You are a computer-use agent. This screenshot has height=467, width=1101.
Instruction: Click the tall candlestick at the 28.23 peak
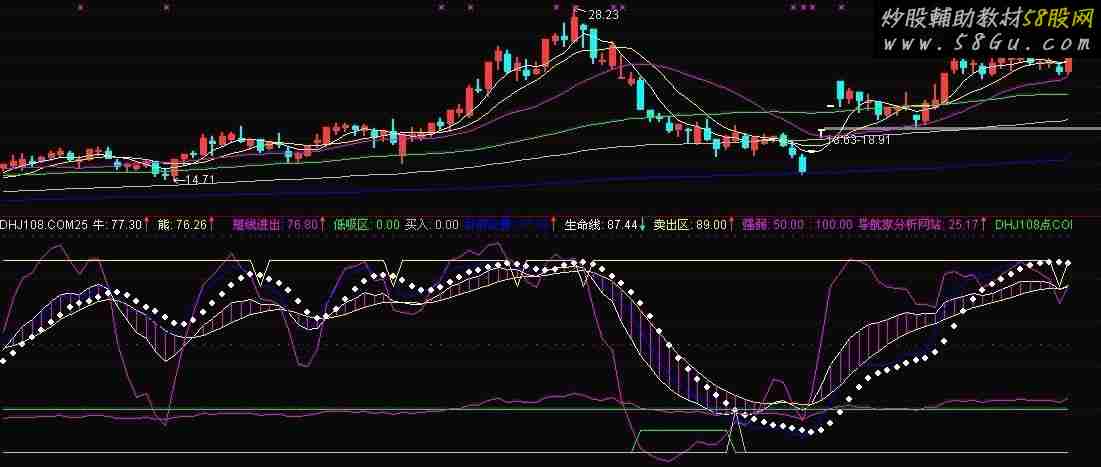pos(575,26)
